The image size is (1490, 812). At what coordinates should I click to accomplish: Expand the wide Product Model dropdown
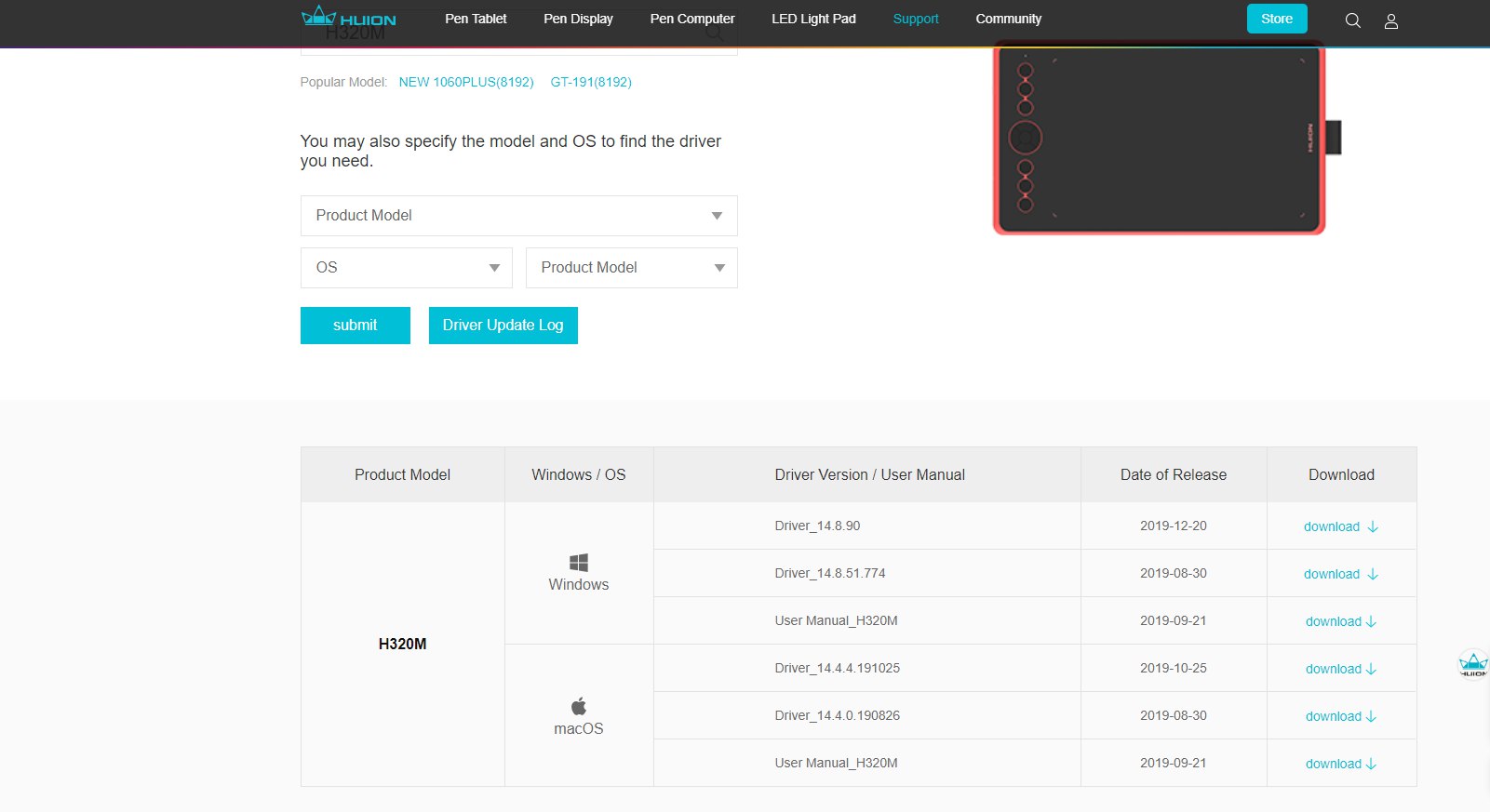pos(519,216)
